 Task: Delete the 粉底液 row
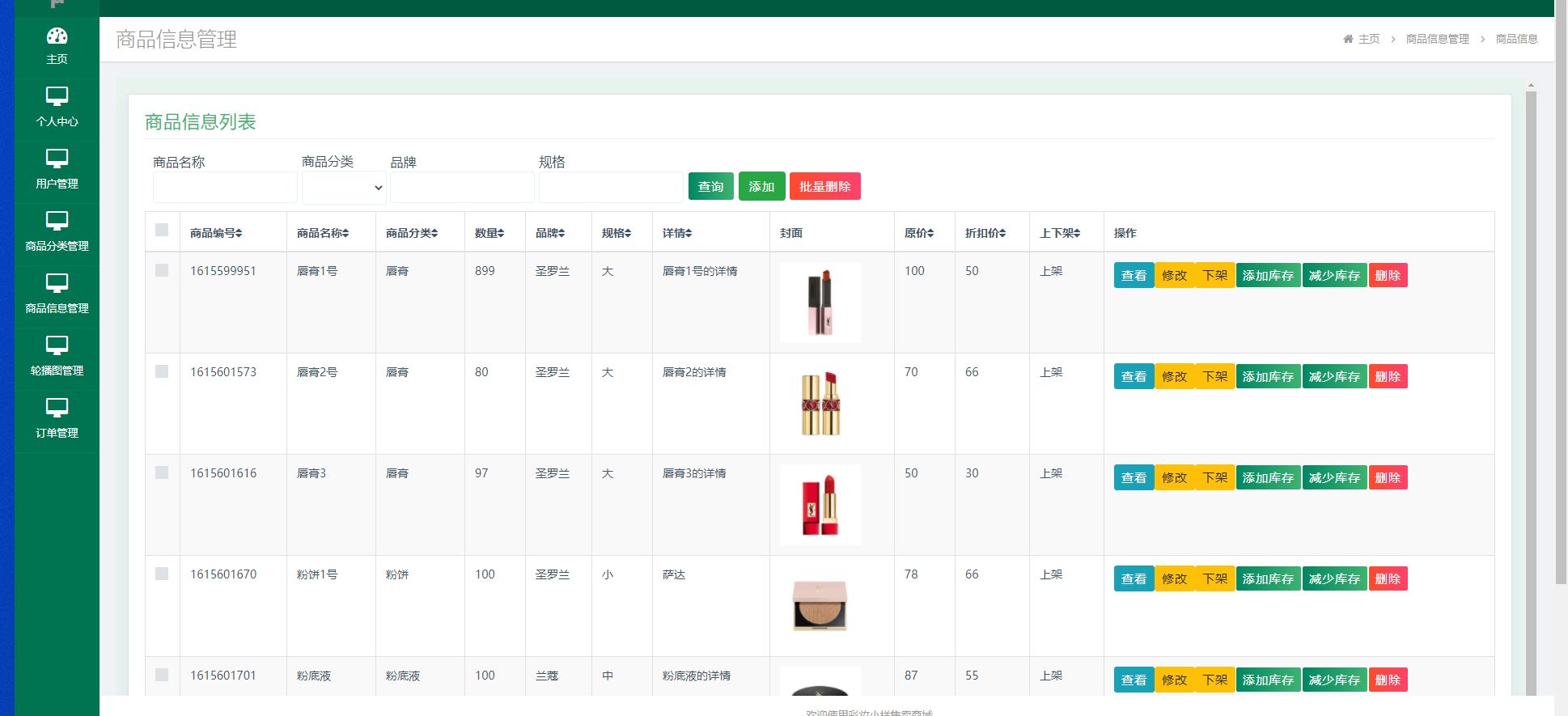pos(1388,680)
